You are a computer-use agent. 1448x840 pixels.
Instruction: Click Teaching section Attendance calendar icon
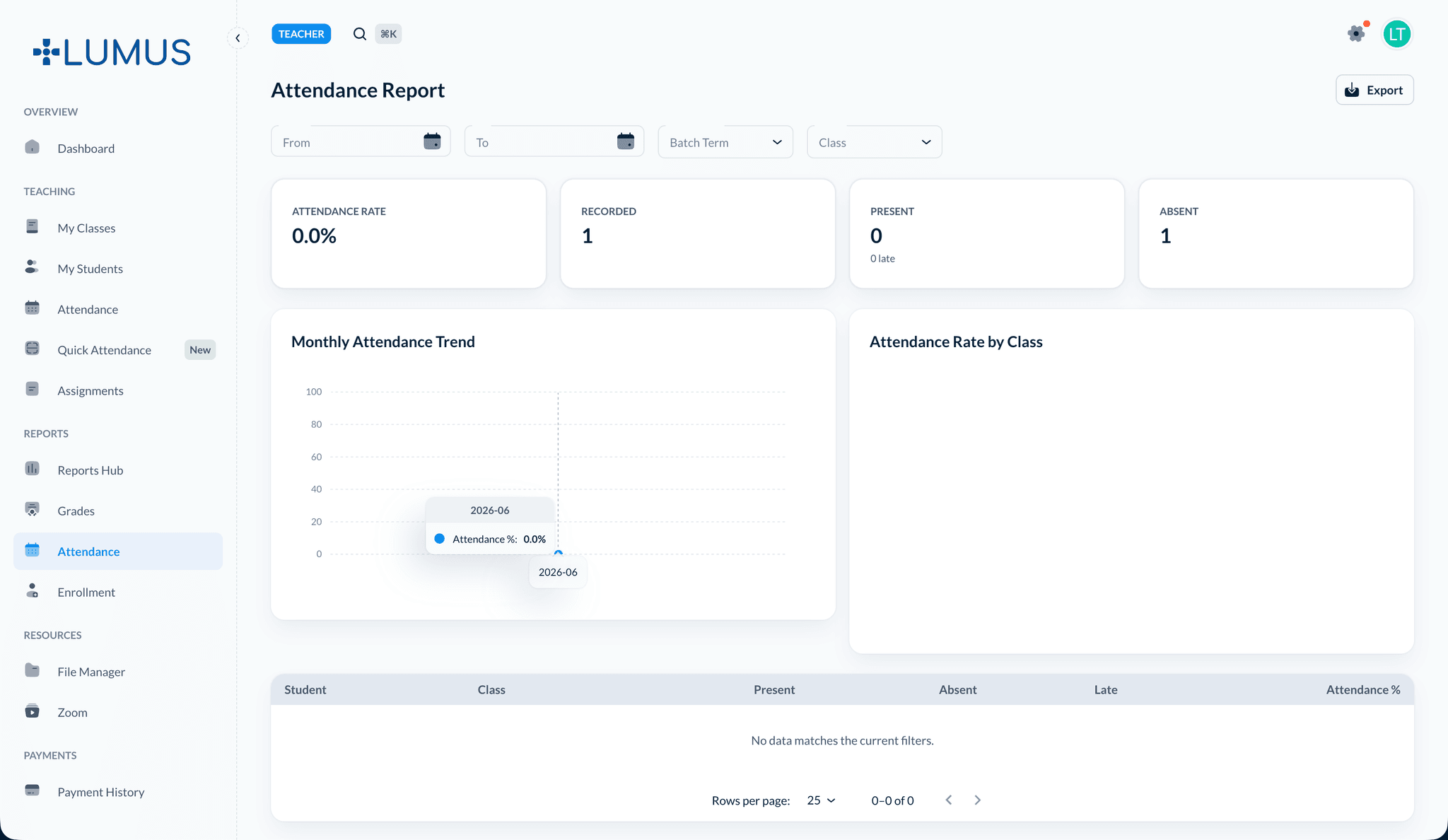pyautogui.click(x=33, y=308)
